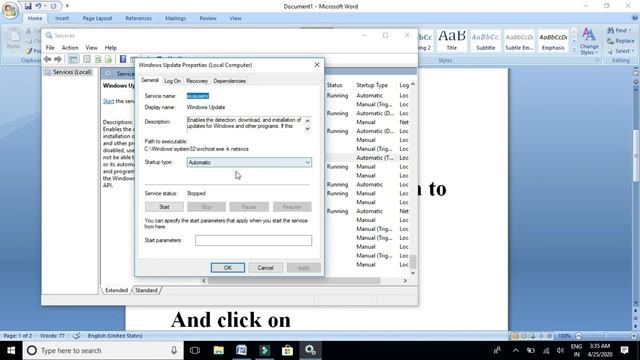Click the Back arrow in Services toolbar
The height and width of the screenshot is (360, 640).
[48, 60]
